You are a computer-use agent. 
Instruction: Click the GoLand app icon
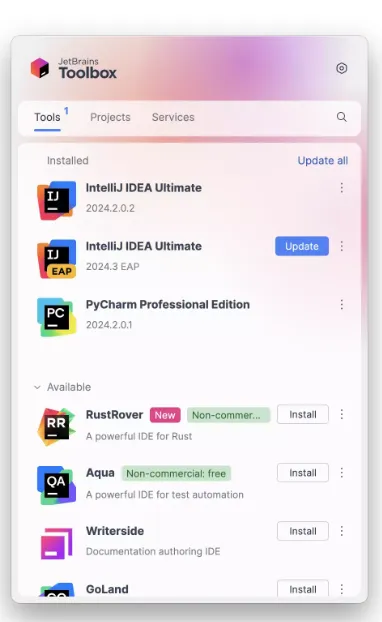56,590
